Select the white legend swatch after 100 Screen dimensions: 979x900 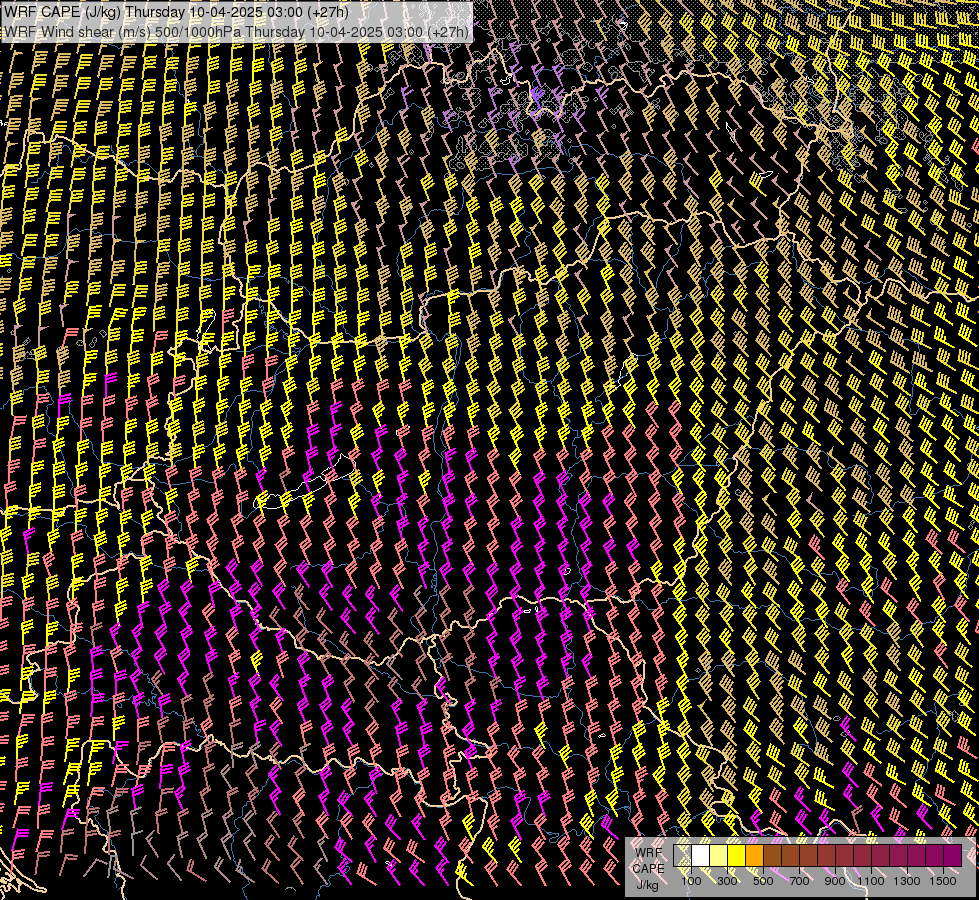[x=701, y=855]
